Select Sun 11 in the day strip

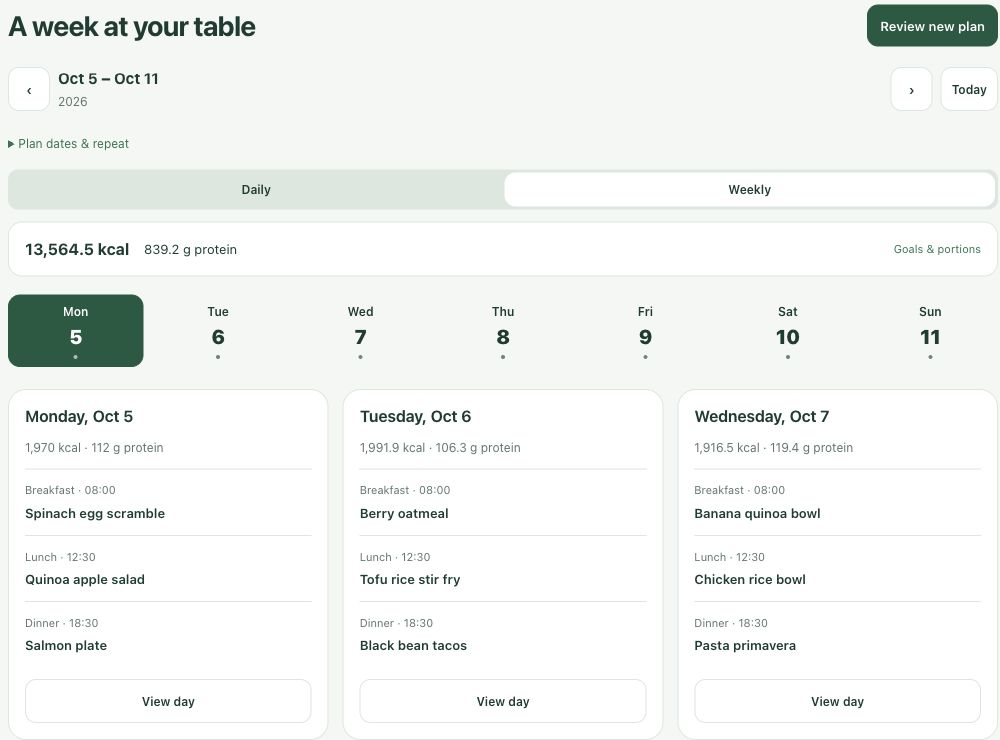tap(930, 330)
